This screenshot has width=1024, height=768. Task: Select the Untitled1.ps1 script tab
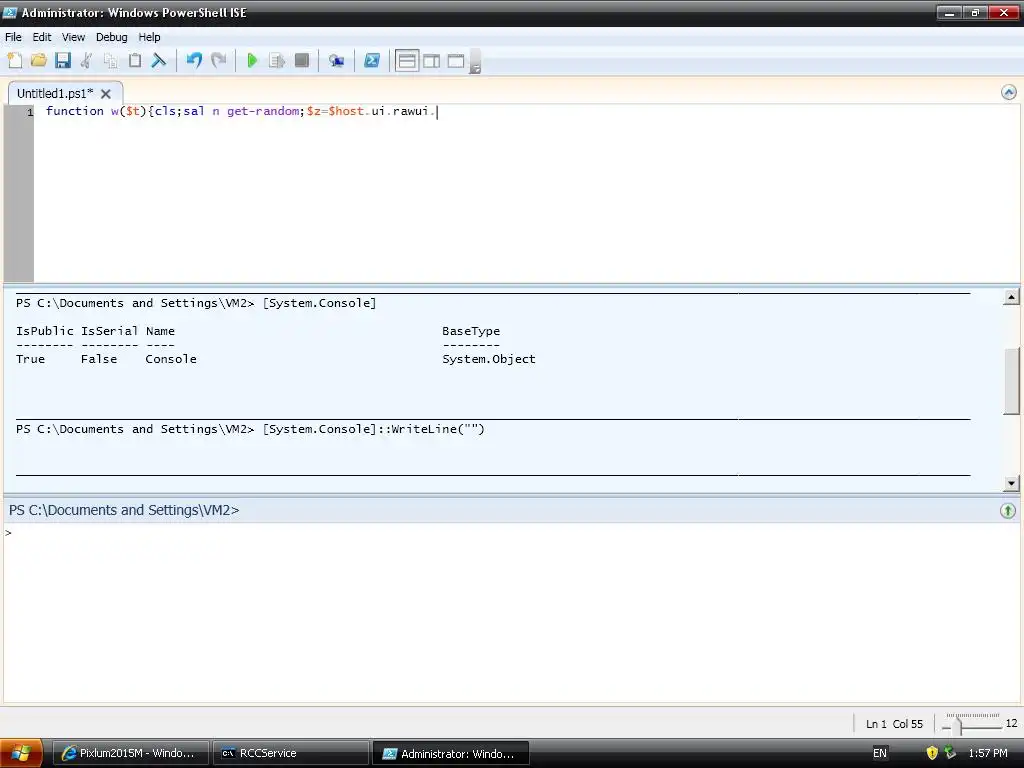(x=55, y=93)
